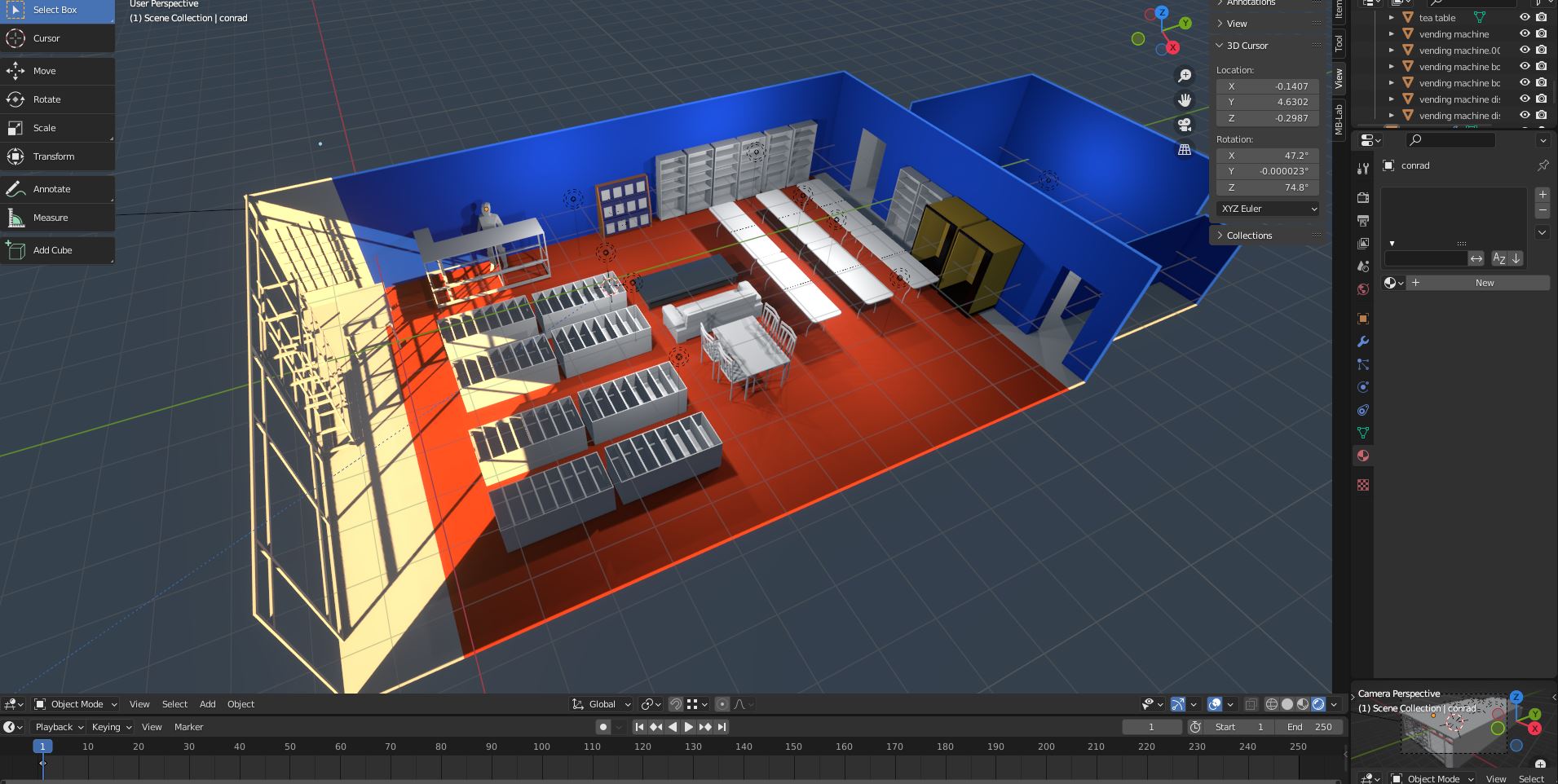Toggle viewport gizmos display

(x=1177, y=704)
